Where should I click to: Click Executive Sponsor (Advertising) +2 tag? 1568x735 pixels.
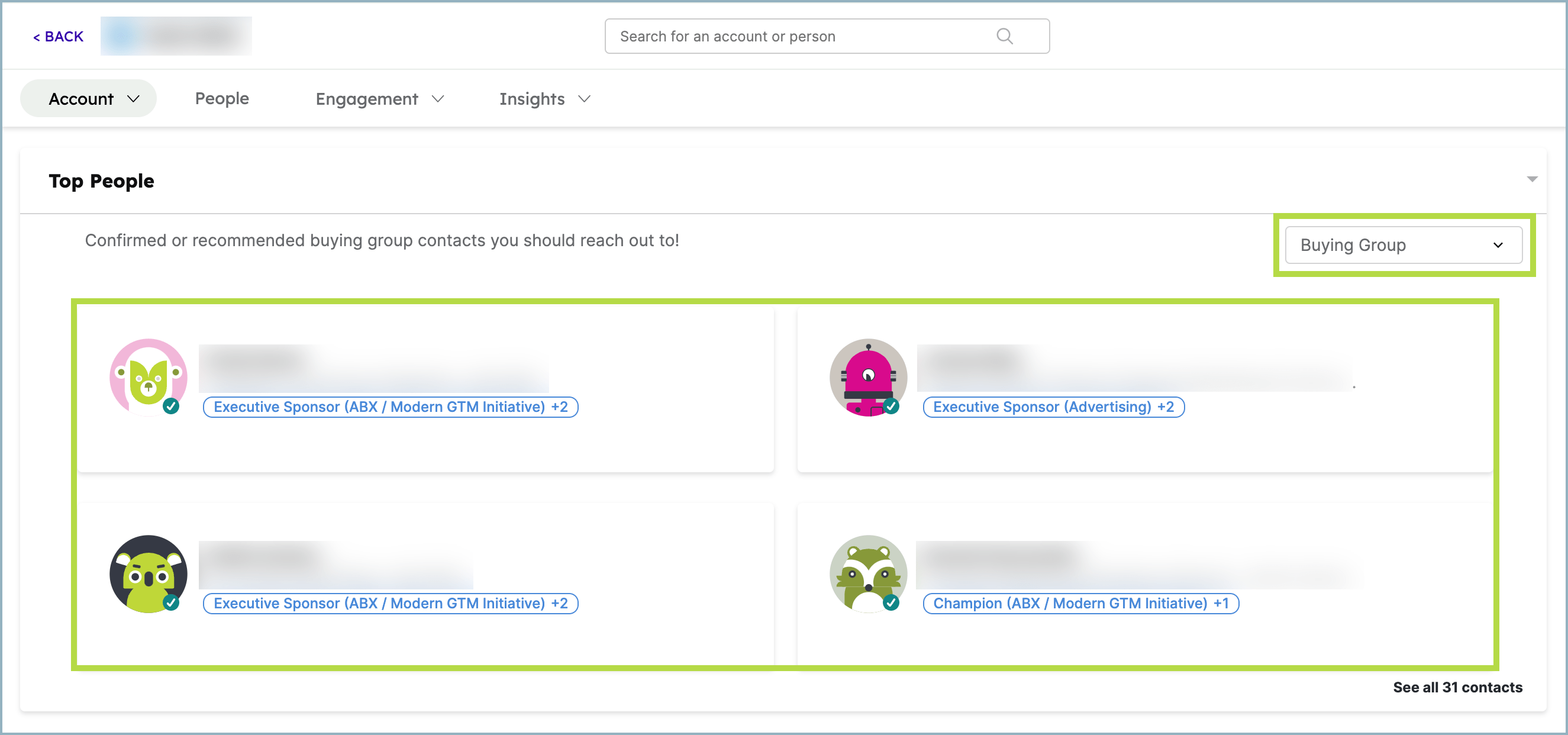point(1053,407)
